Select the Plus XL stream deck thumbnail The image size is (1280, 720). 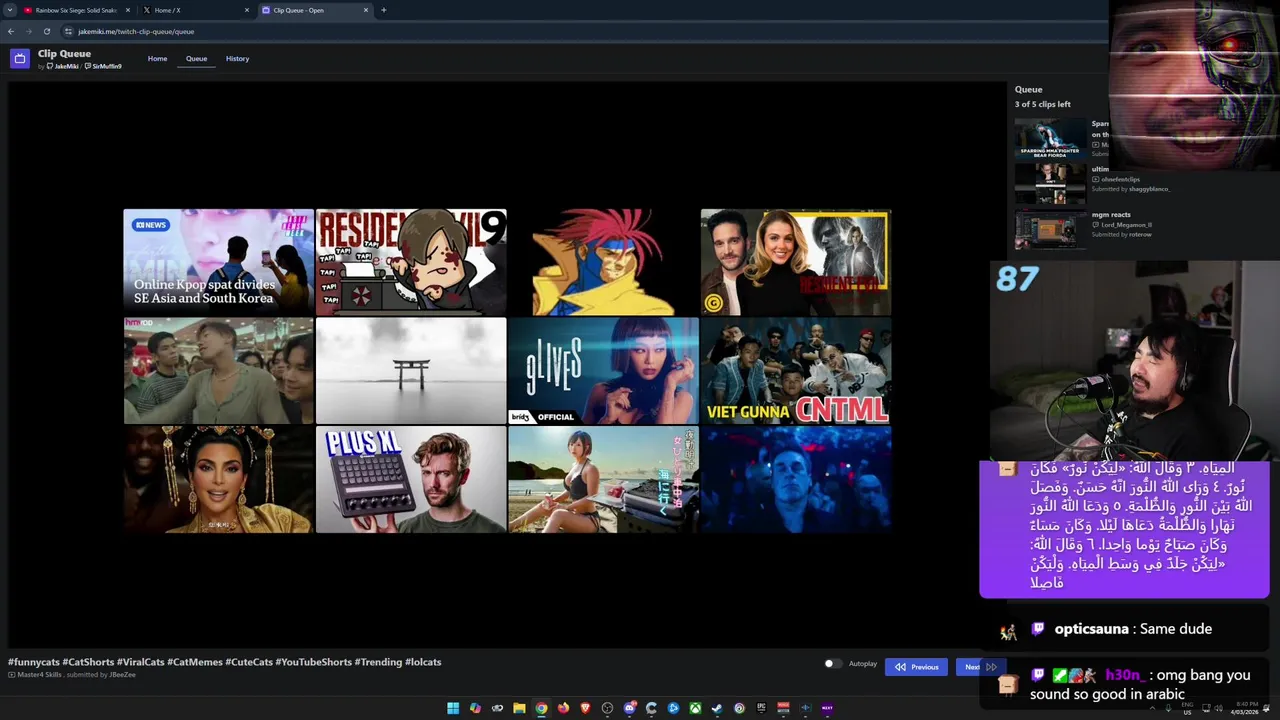[411, 479]
